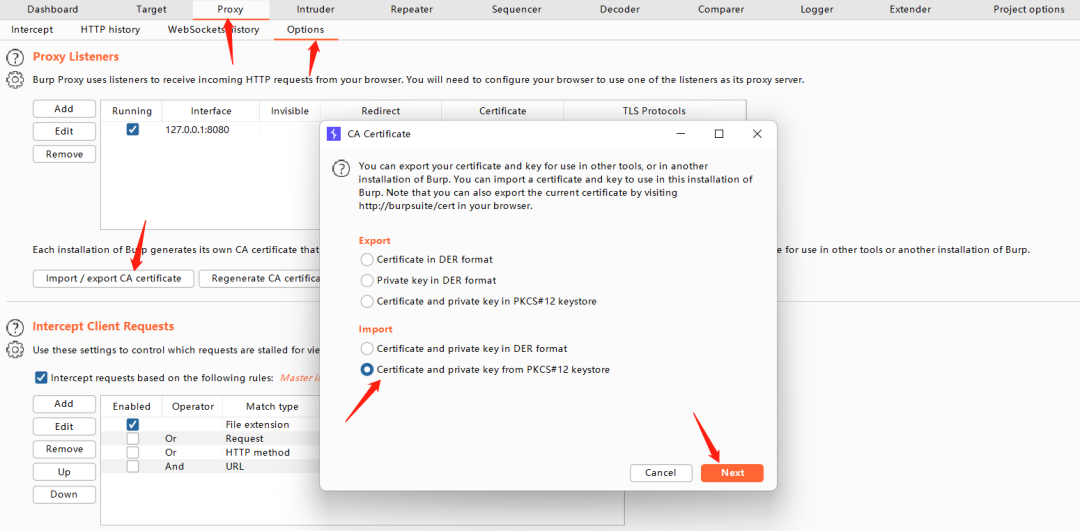Screen dimensions: 1080x531
Task: Select Export Private key in DER format
Action: click(x=367, y=280)
